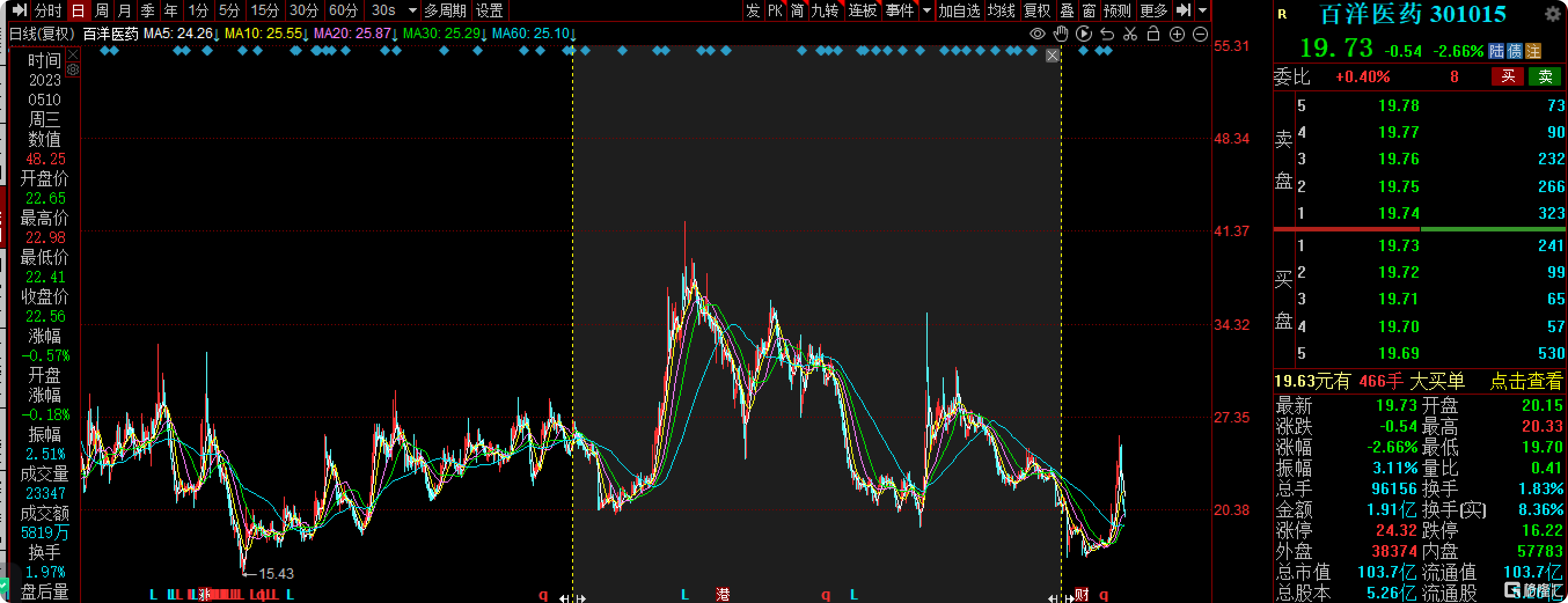The image size is (1568, 603).
Task: Click the 债 tag badge
Action: click(1514, 51)
